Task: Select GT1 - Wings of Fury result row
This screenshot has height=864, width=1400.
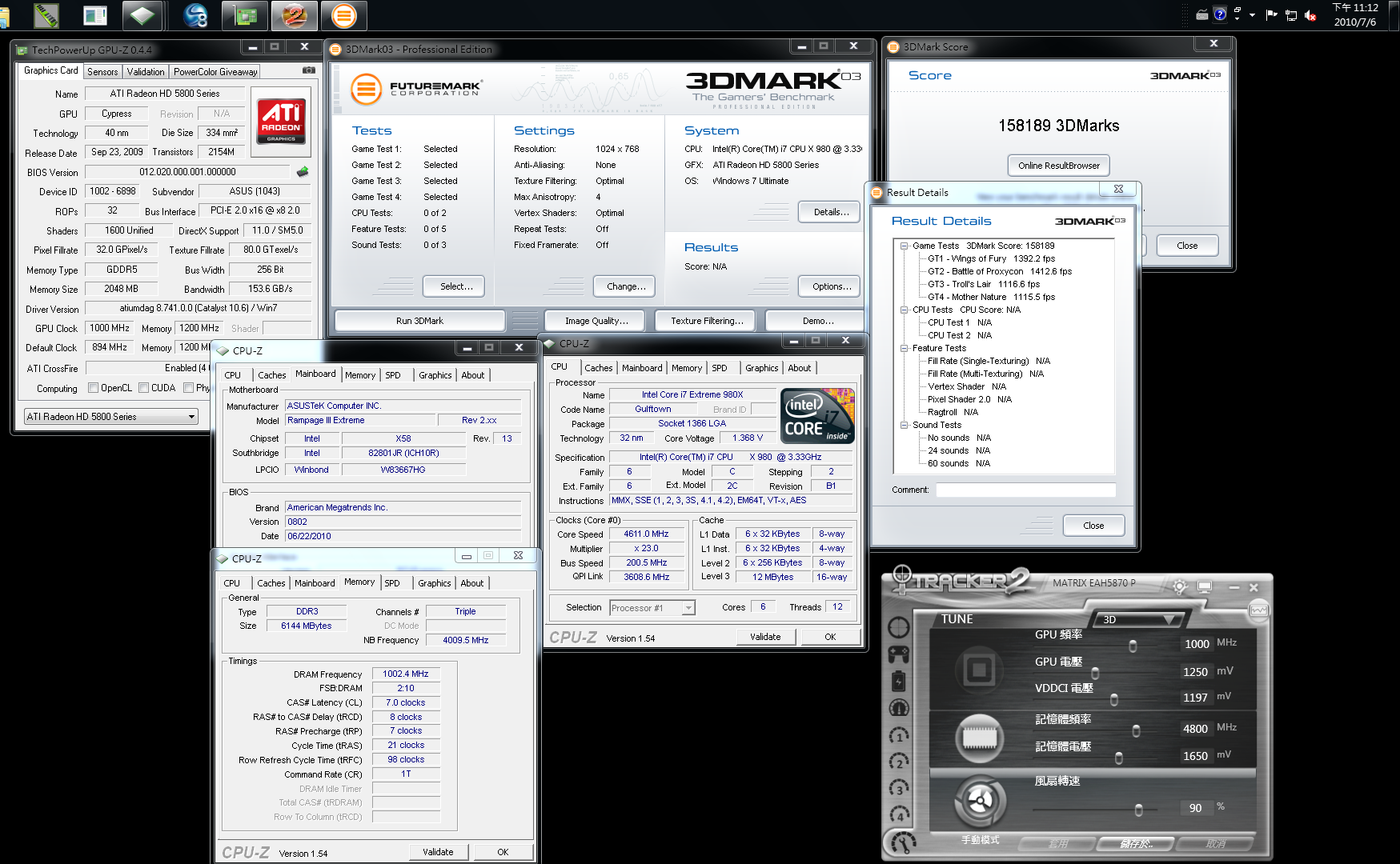Action: pos(991,258)
